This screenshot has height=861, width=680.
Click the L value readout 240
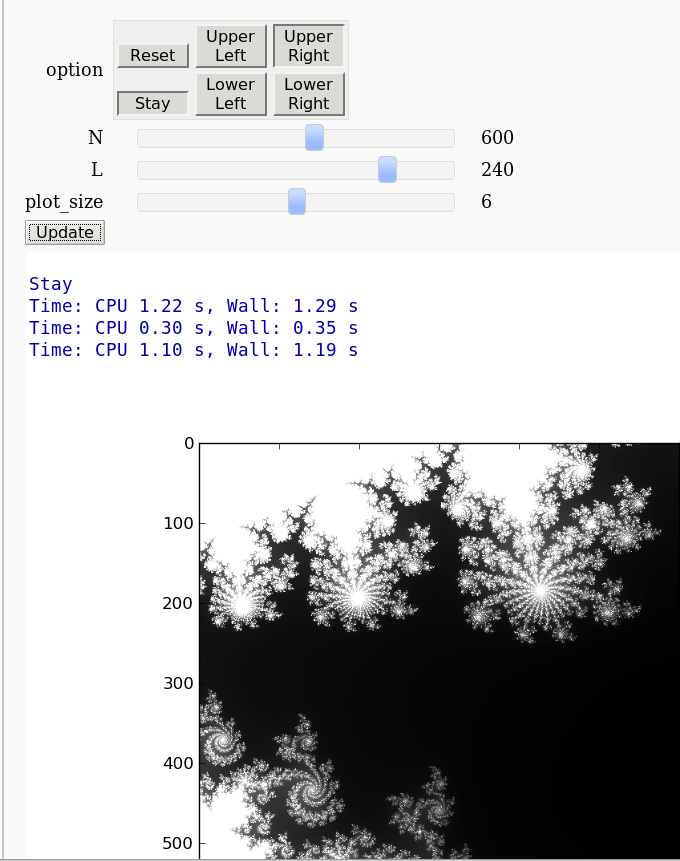coord(497,170)
